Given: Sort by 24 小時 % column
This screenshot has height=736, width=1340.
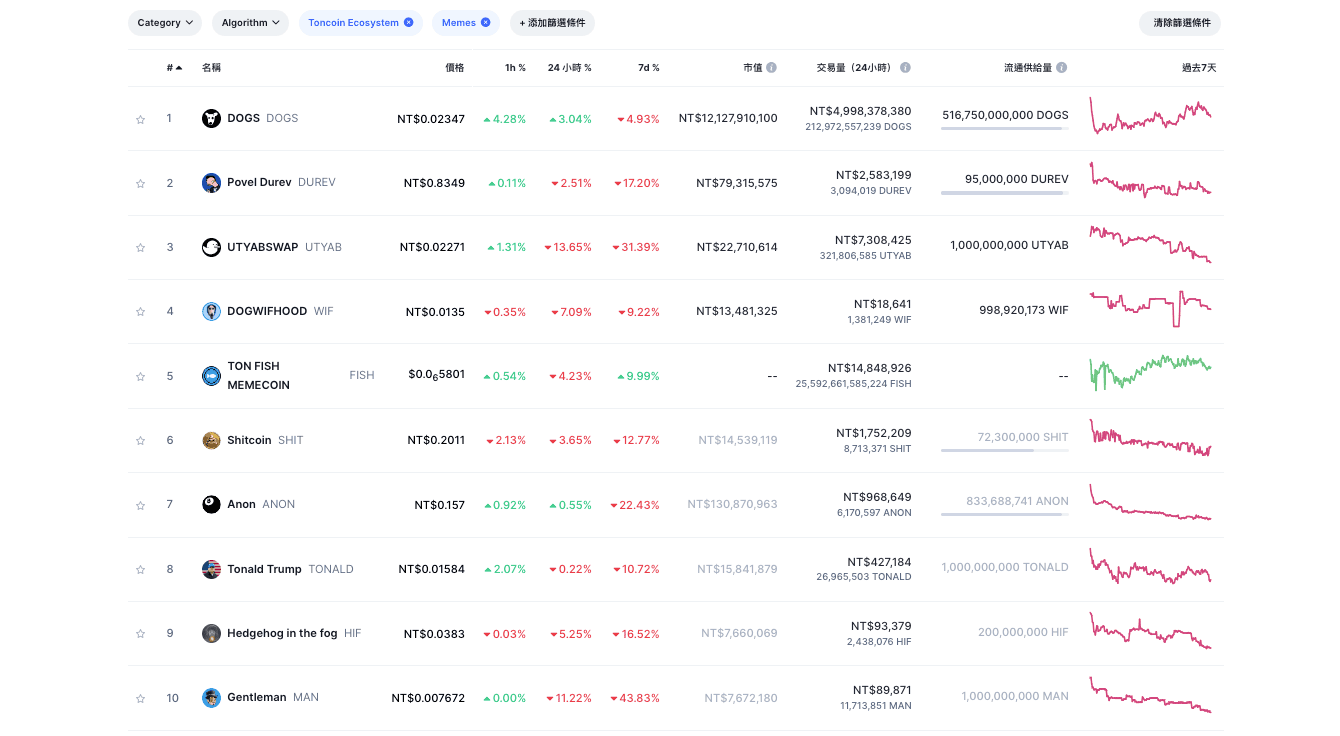Looking at the screenshot, I should (x=569, y=68).
